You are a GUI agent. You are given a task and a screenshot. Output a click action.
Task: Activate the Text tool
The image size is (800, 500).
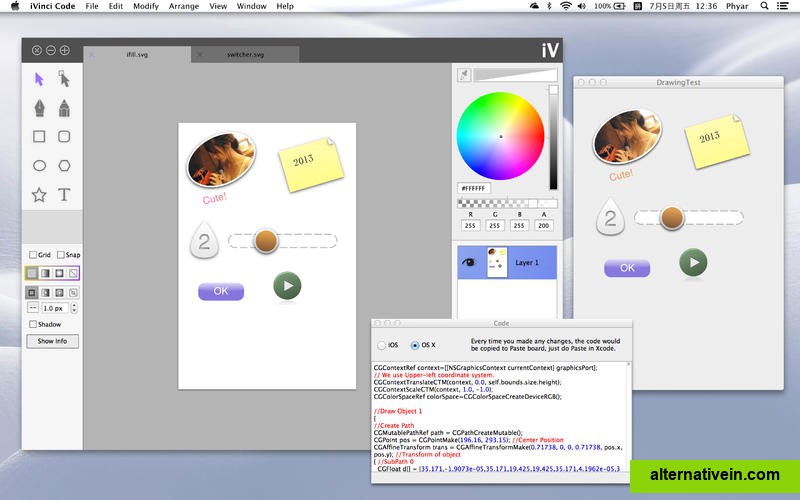64,195
